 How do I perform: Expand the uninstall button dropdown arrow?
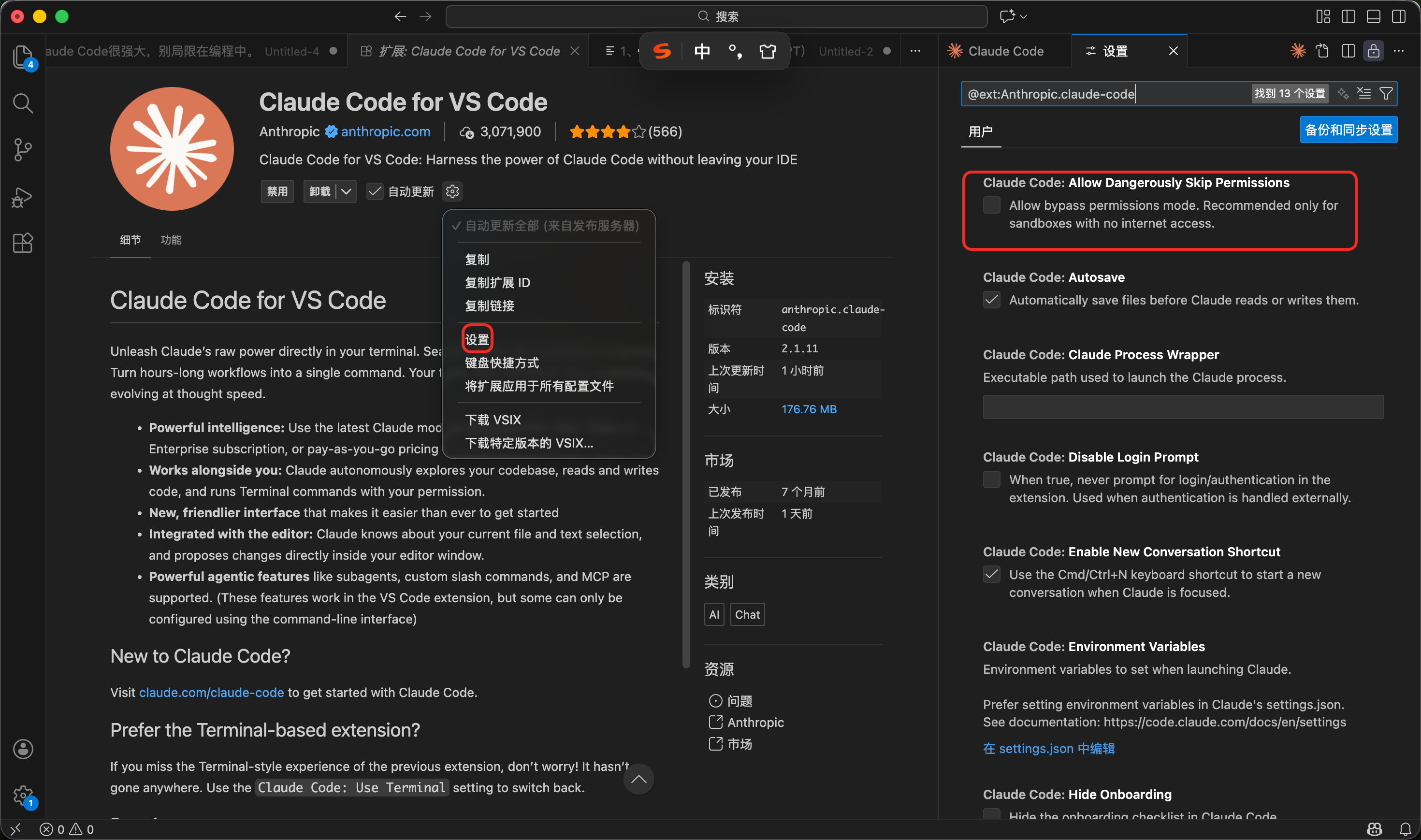(347, 191)
